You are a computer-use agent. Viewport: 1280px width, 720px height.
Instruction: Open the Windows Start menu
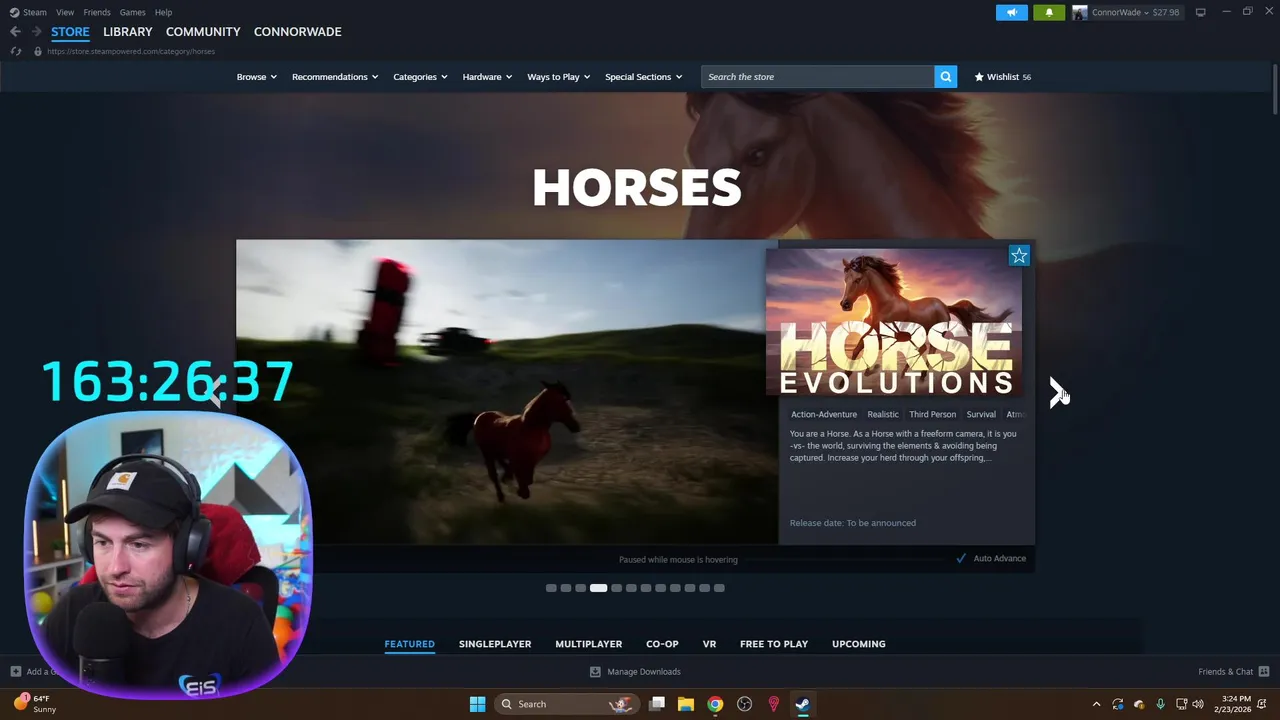(478, 704)
